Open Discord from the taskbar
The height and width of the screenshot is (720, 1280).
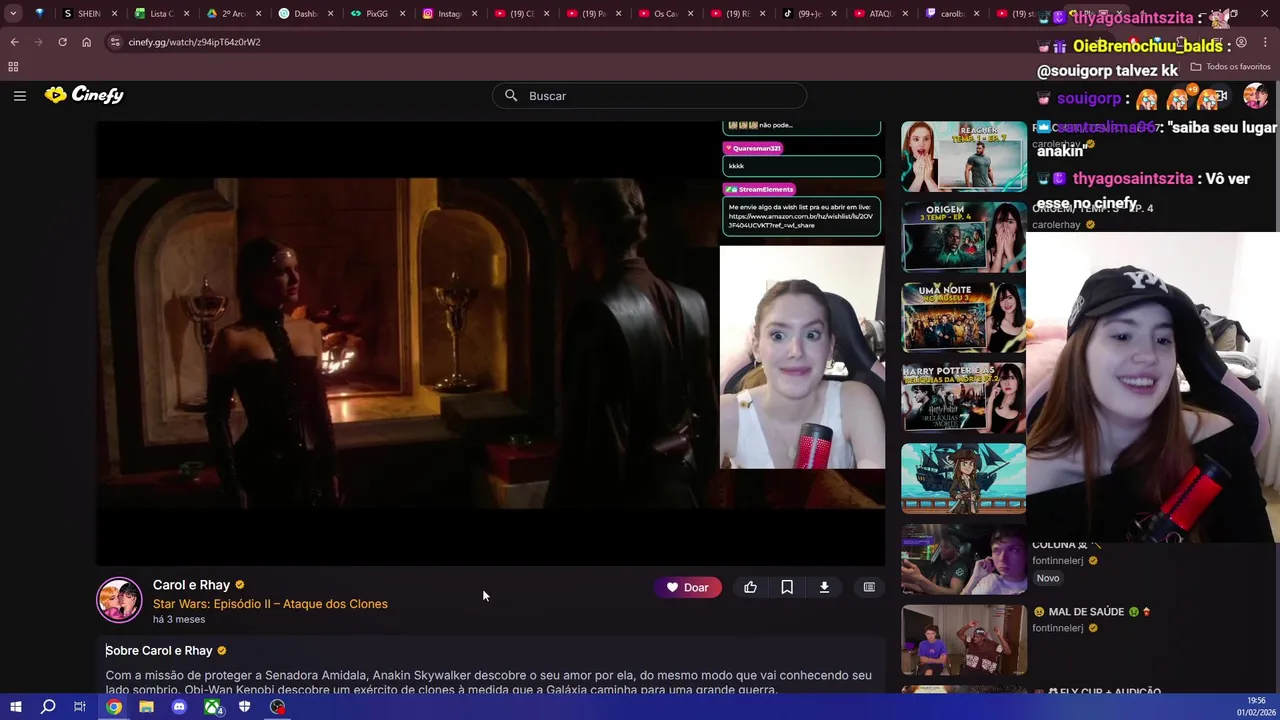(x=179, y=707)
